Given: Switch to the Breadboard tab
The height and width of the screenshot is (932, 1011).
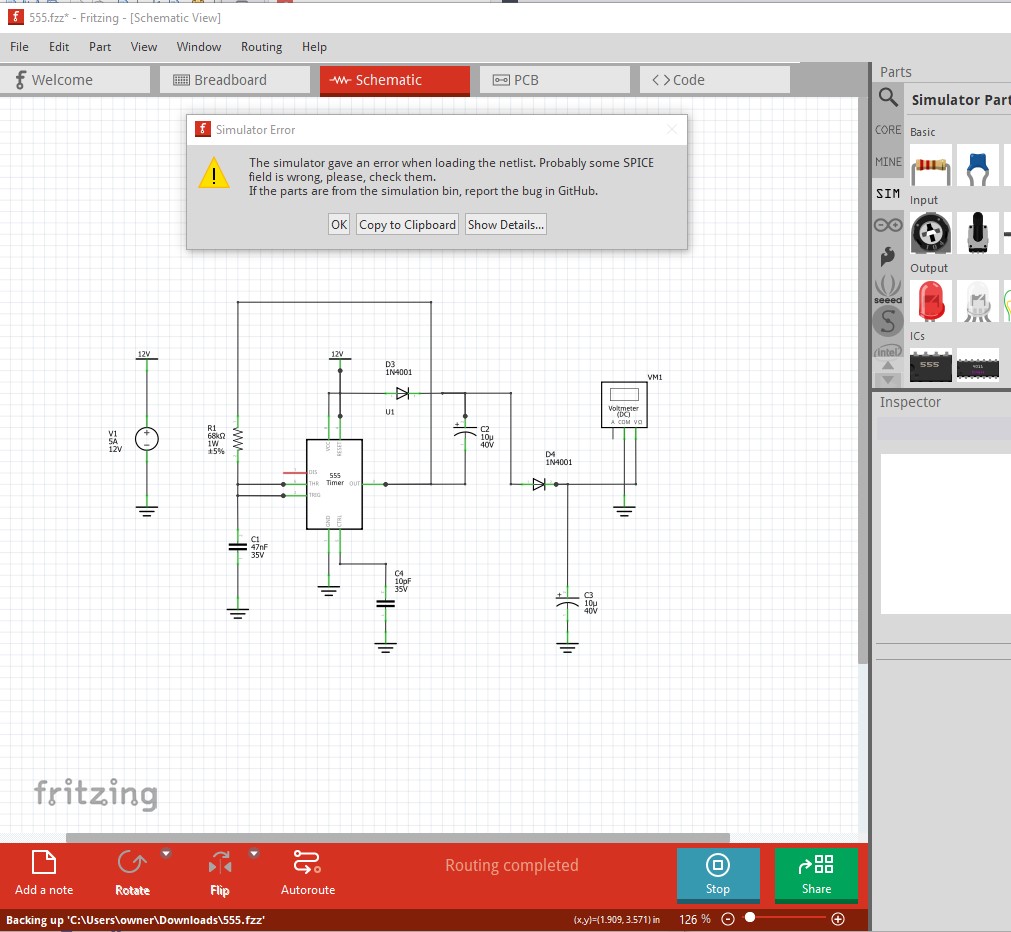Looking at the screenshot, I should (x=235, y=80).
